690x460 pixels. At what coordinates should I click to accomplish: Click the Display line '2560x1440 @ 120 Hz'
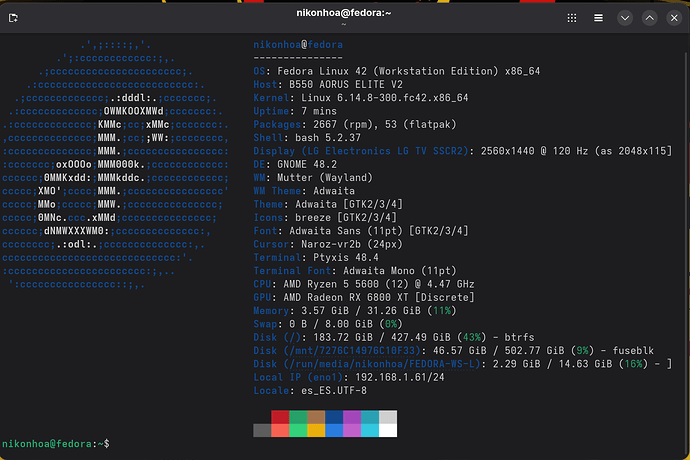tap(462, 151)
